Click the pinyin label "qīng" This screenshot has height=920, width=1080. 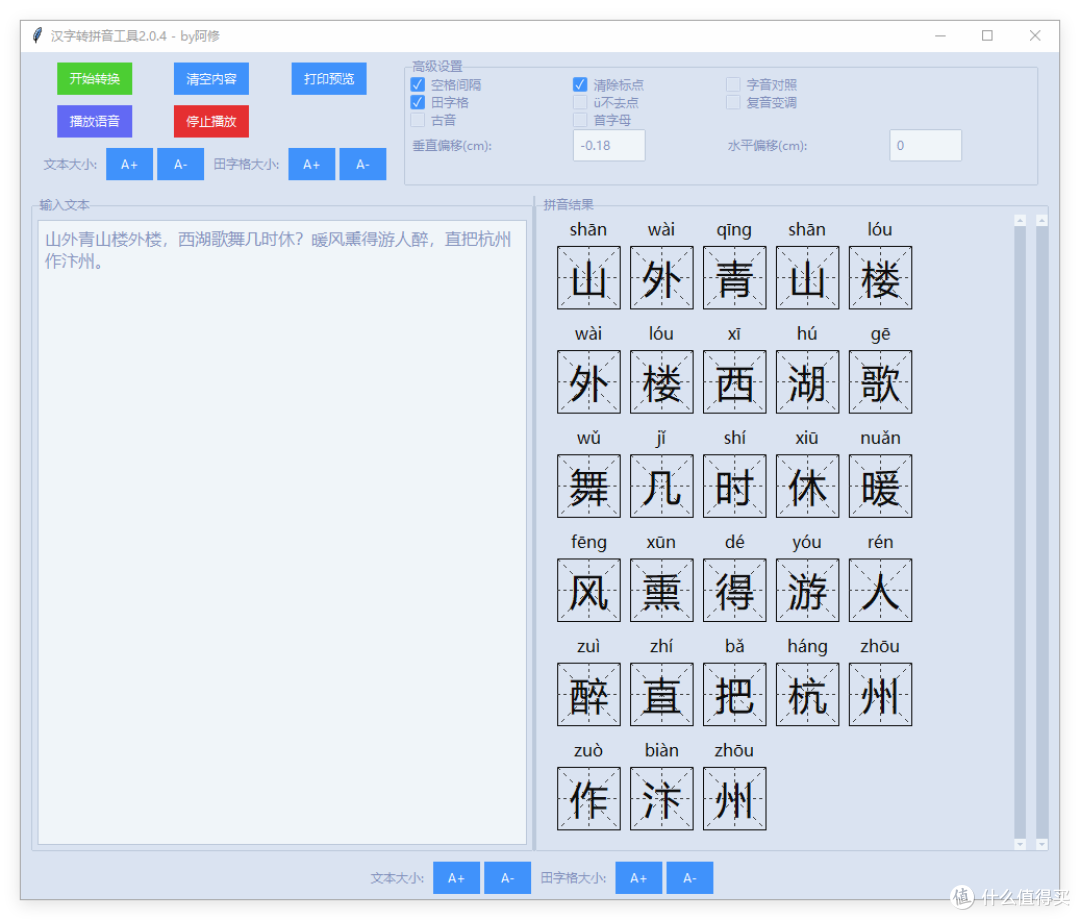click(x=734, y=230)
